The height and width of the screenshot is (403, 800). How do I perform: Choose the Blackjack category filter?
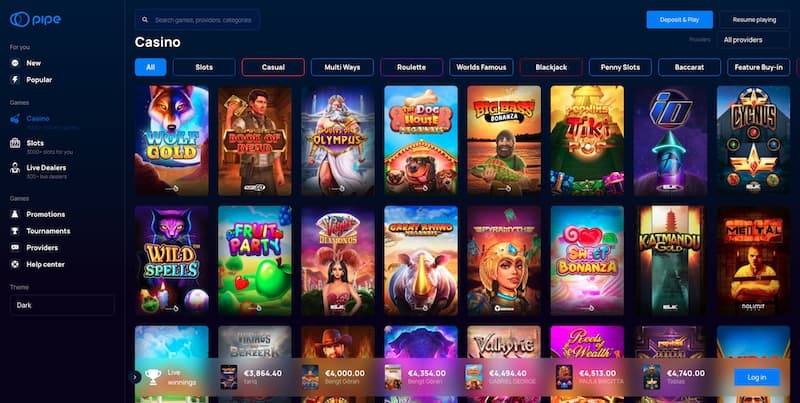[x=551, y=67]
